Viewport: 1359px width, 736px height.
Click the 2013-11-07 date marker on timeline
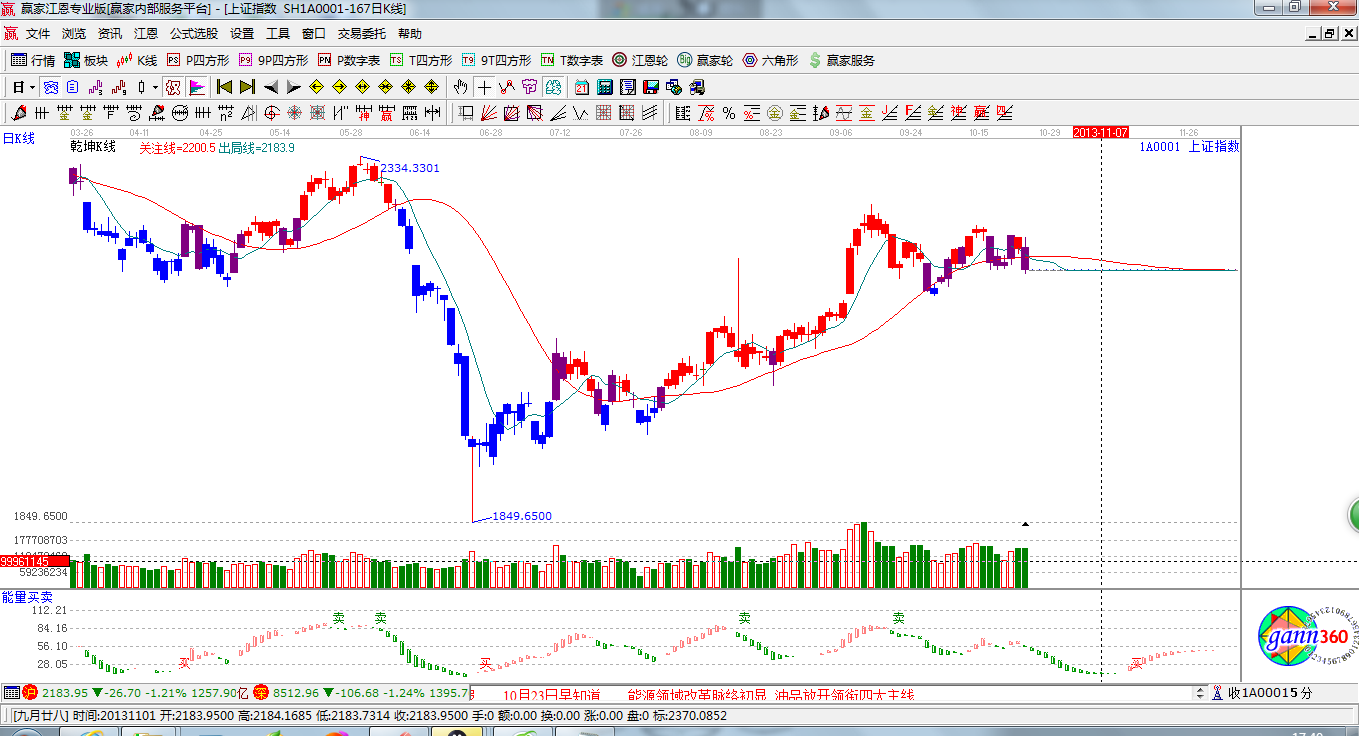pyautogui.click(x=1100, y=132)
